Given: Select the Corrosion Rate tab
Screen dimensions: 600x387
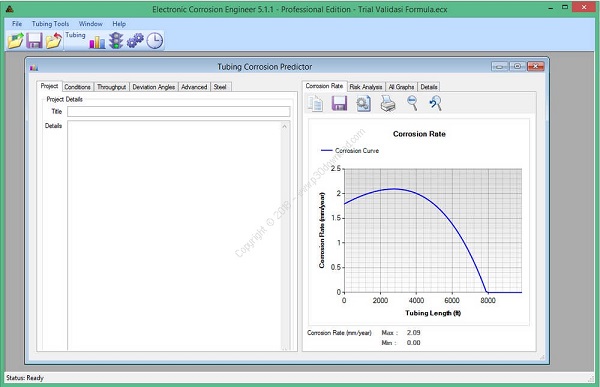Looking at the screenshot, I should tap(324, 86).
